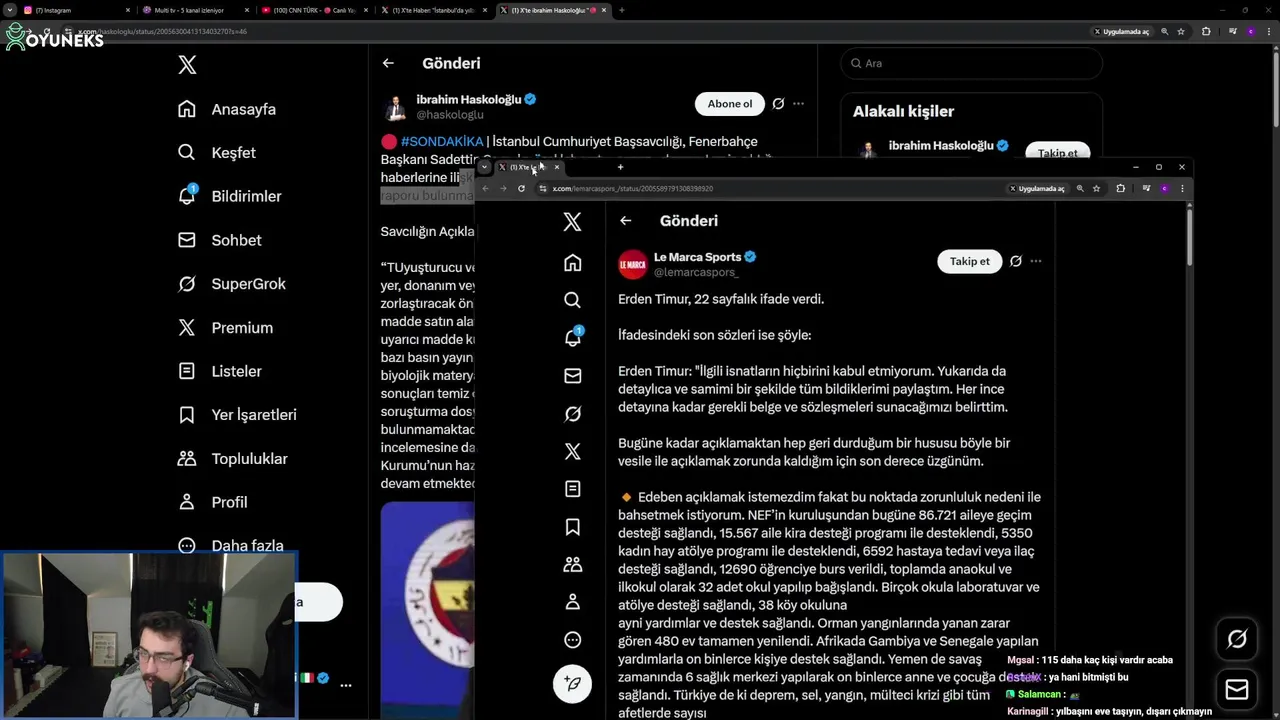Image resolution: width=1280 pixels, height=720 pixels.
Task: Open new tab in the back browser window
Action: click(x=621, y=10)
